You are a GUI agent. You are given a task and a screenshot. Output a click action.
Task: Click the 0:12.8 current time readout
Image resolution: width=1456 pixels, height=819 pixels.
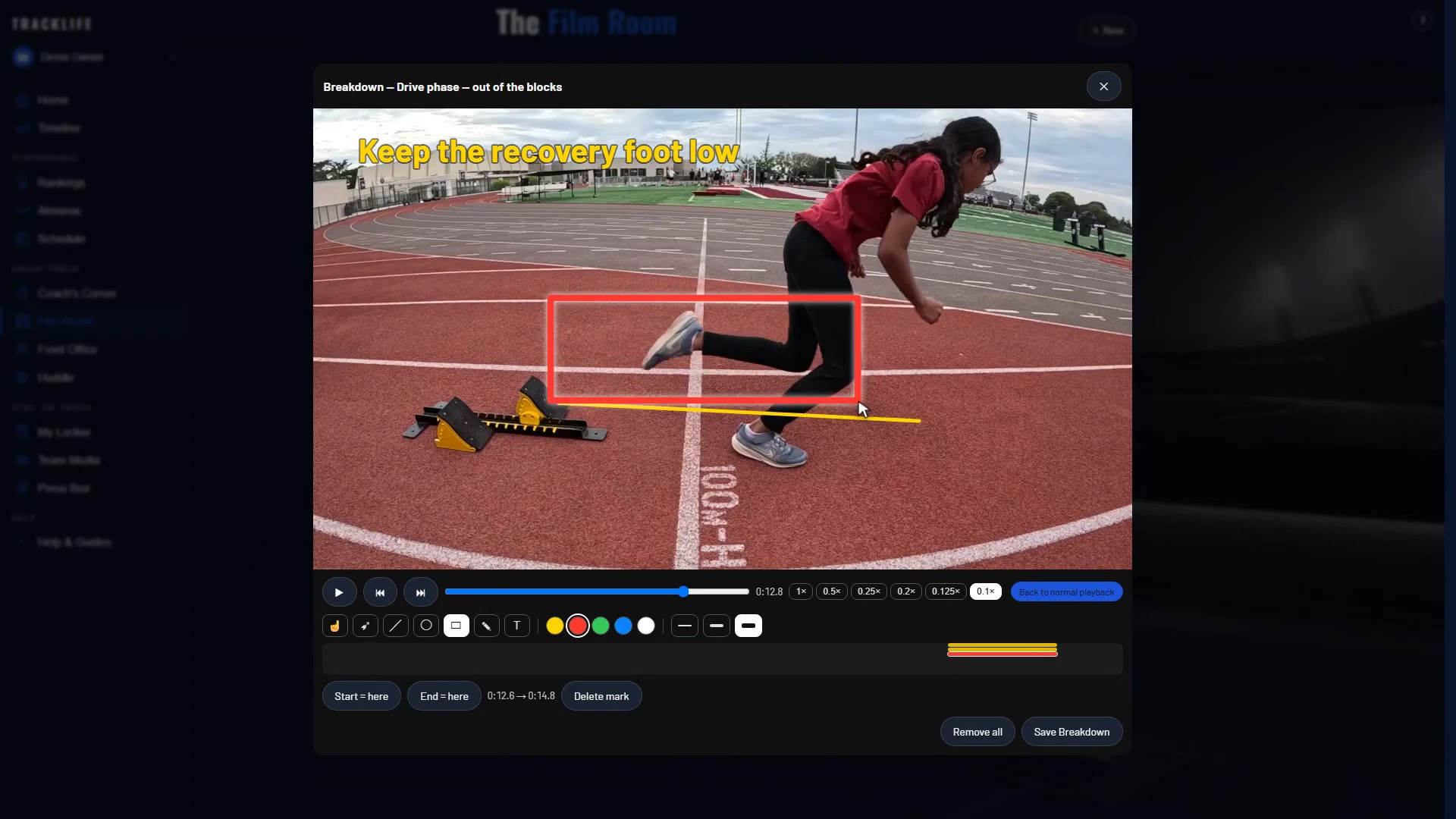769,591
